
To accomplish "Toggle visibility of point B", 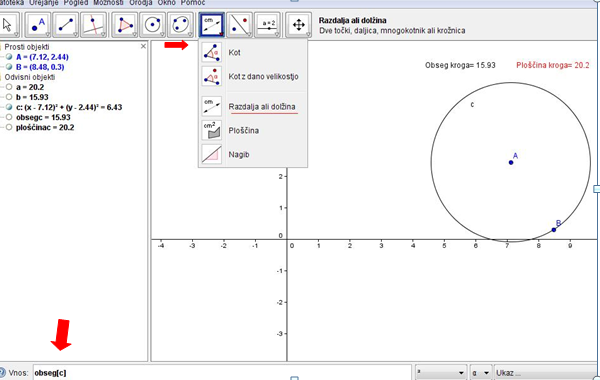I will [9, 67].
